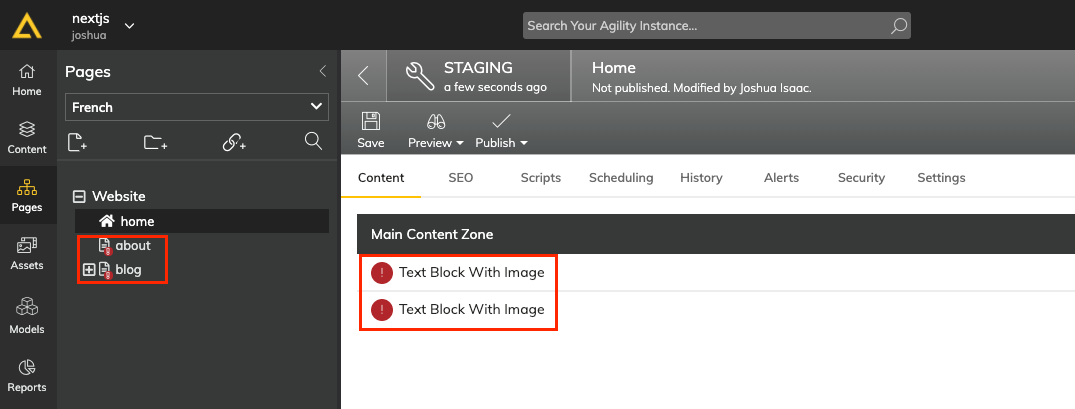Open the Assets sidebar section
The height and width of the screenshot is (409, 1075).
click(27, 254)
